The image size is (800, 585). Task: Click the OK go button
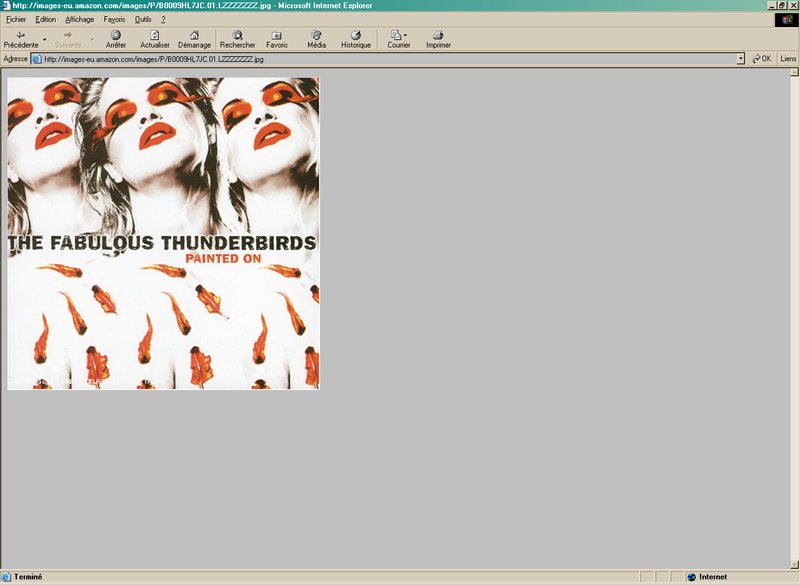click(x=762, y=59)
